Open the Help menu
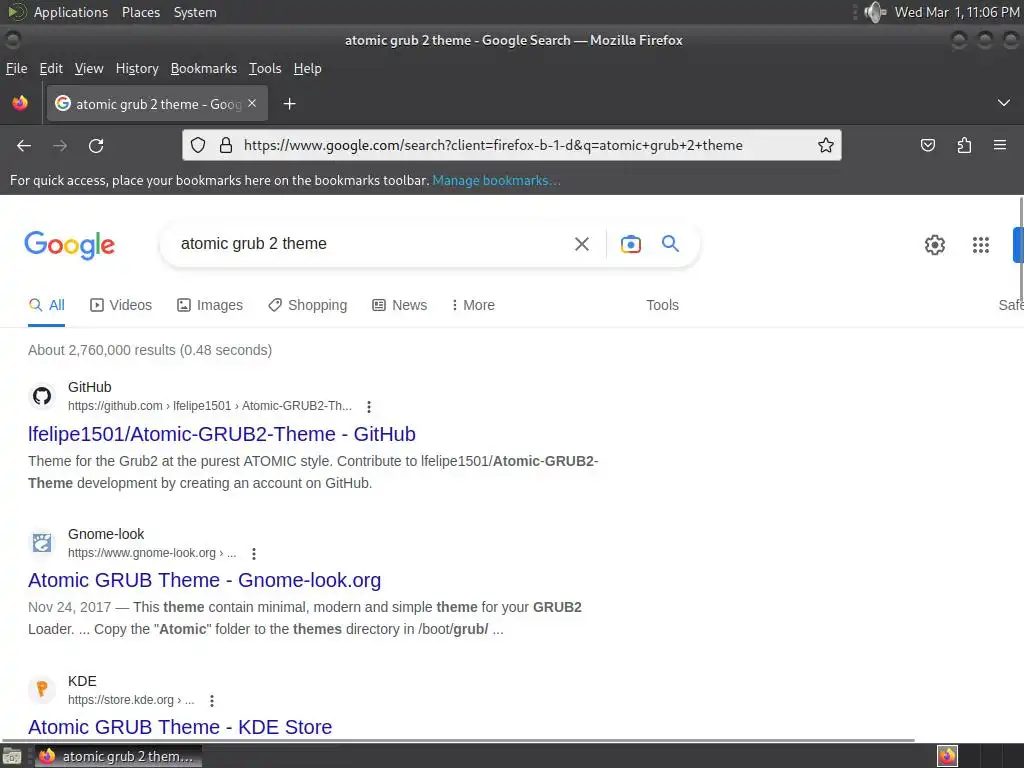This screenshot has width=1024, height=768. 308,69
